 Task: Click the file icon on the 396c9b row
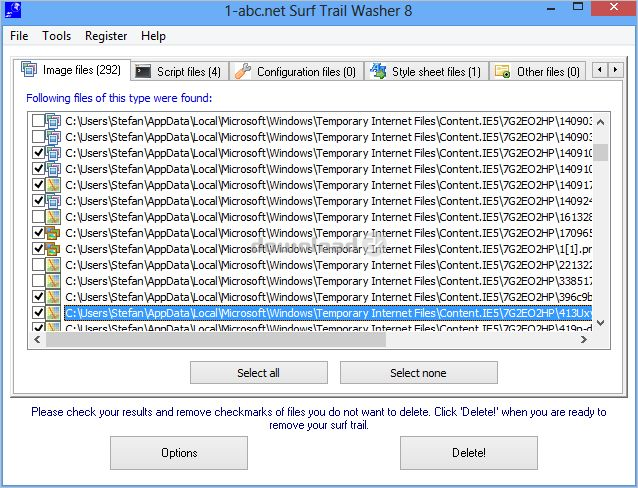pyautogui.click(x=53, y=297)
